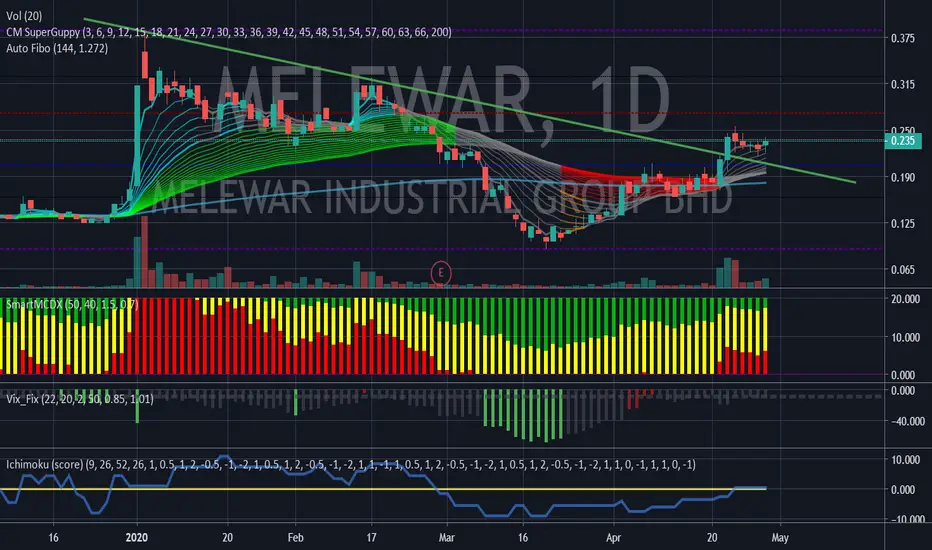932x550 pixels.
Task: Click the -40.000 Vix_Fix scale value
Action: tap(907, 421)
